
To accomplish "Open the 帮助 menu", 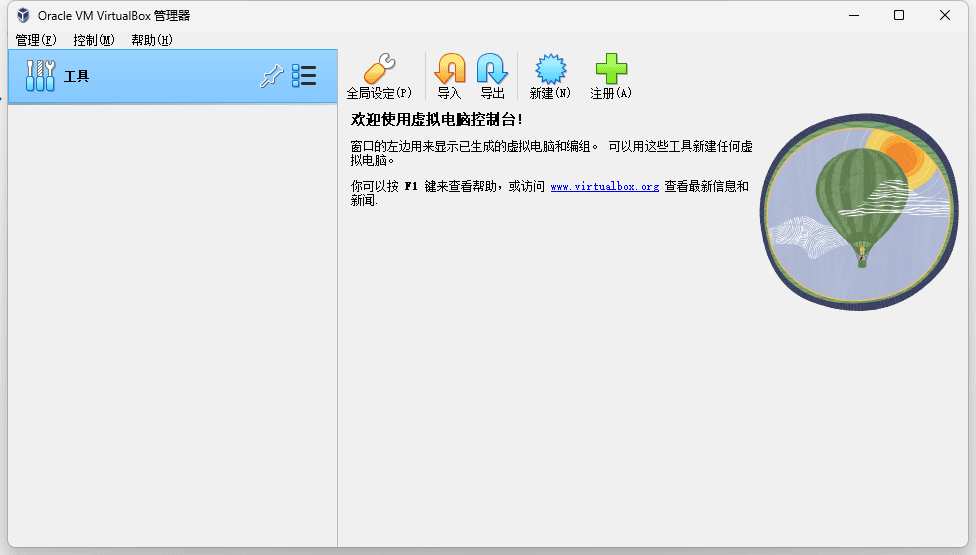I will click(x=152, y=40).
